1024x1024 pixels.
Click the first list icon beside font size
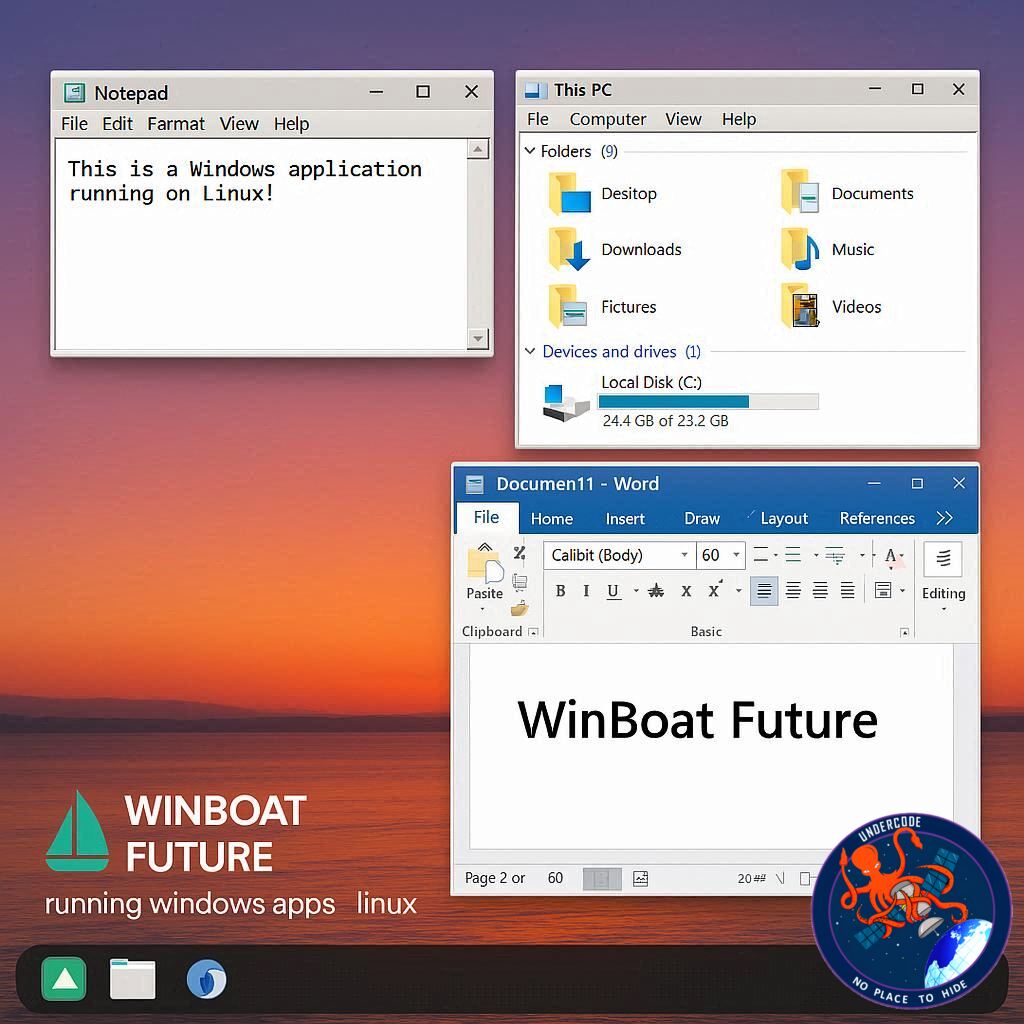tap(761, 555)
